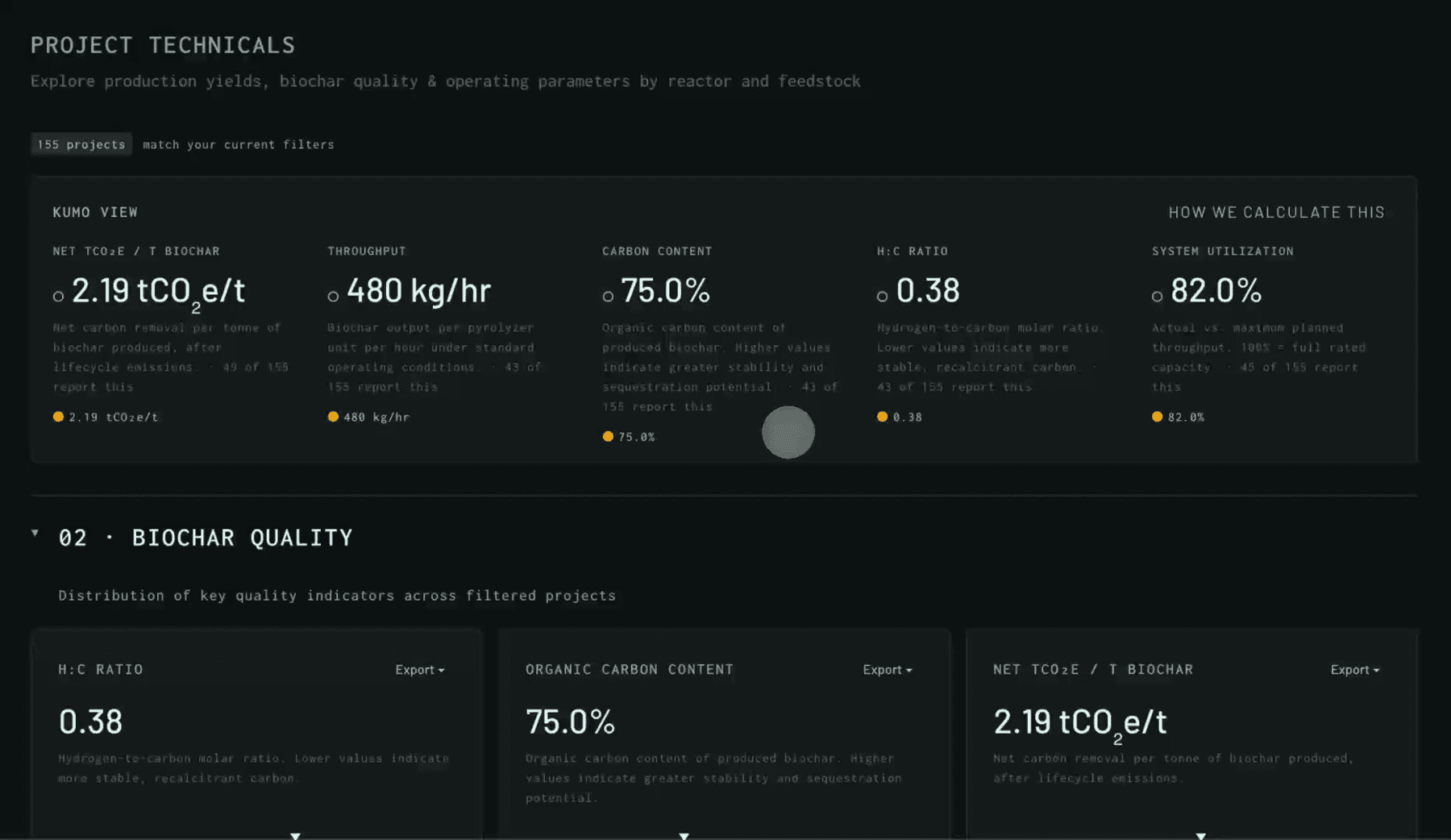Click the white marker in H:C Ratio chart
Viewport: 1451px width, 840px height.
pos(296,836)
